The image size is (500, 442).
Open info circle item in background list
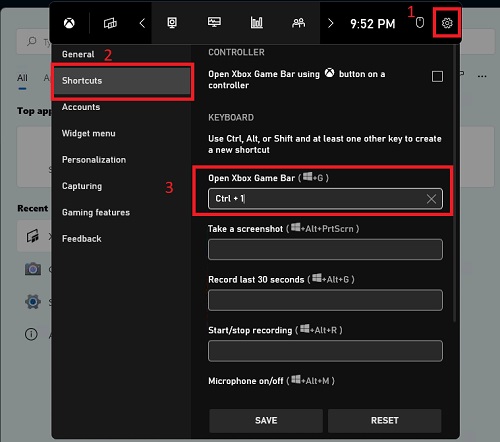tap(31, 334)
